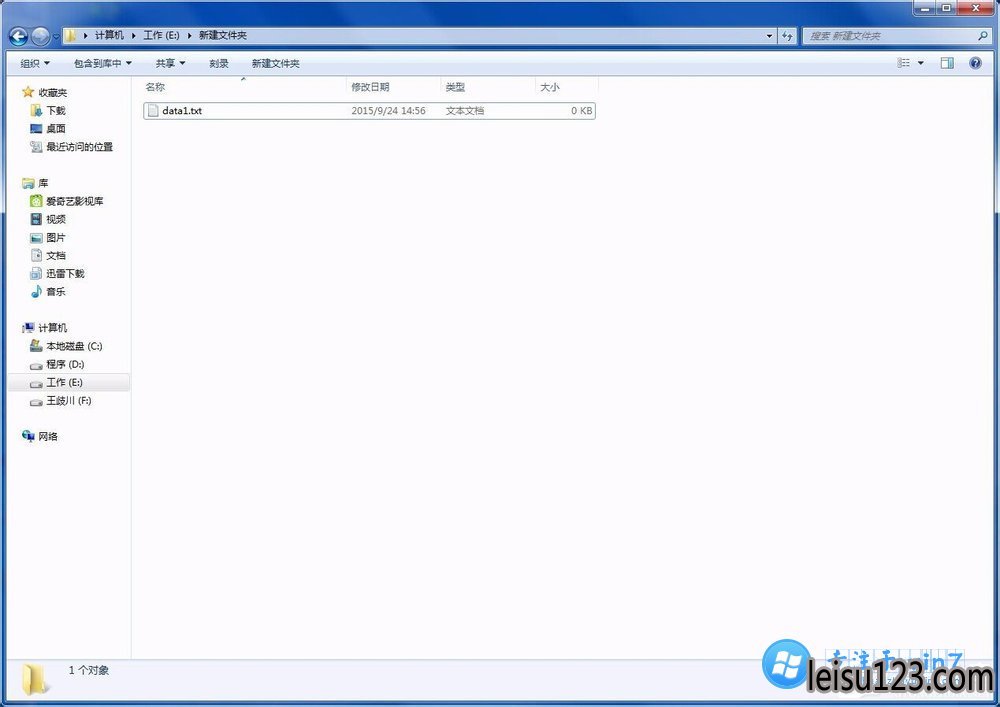Screen dimensions: 1000x707
Task: Select 新建文件夹 in the address breadcrumb
Action: (x=223, y=36)
